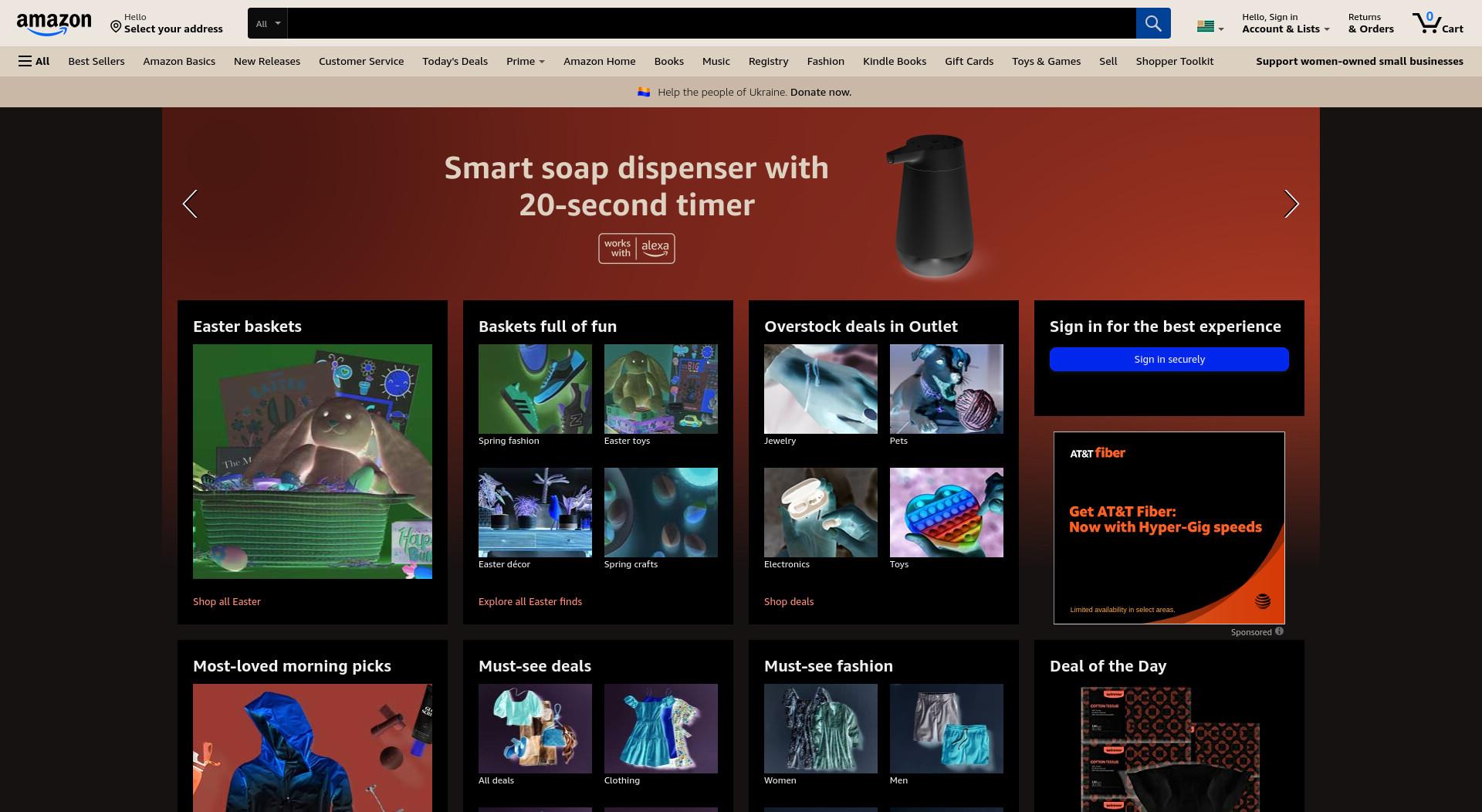1482x812 pixels.
Task: Open All deals thumbnail
Action: coord(535,729)
